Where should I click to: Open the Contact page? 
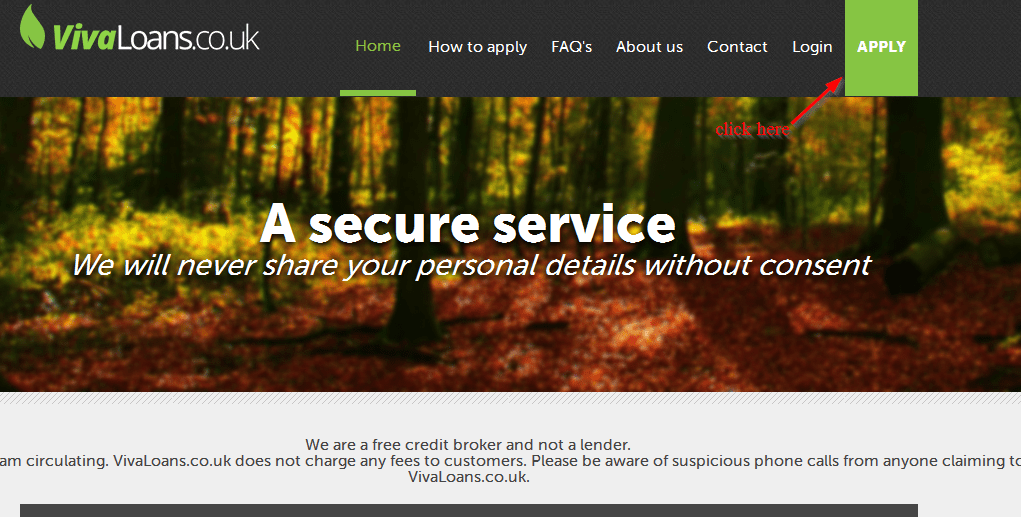coord(737,47)
